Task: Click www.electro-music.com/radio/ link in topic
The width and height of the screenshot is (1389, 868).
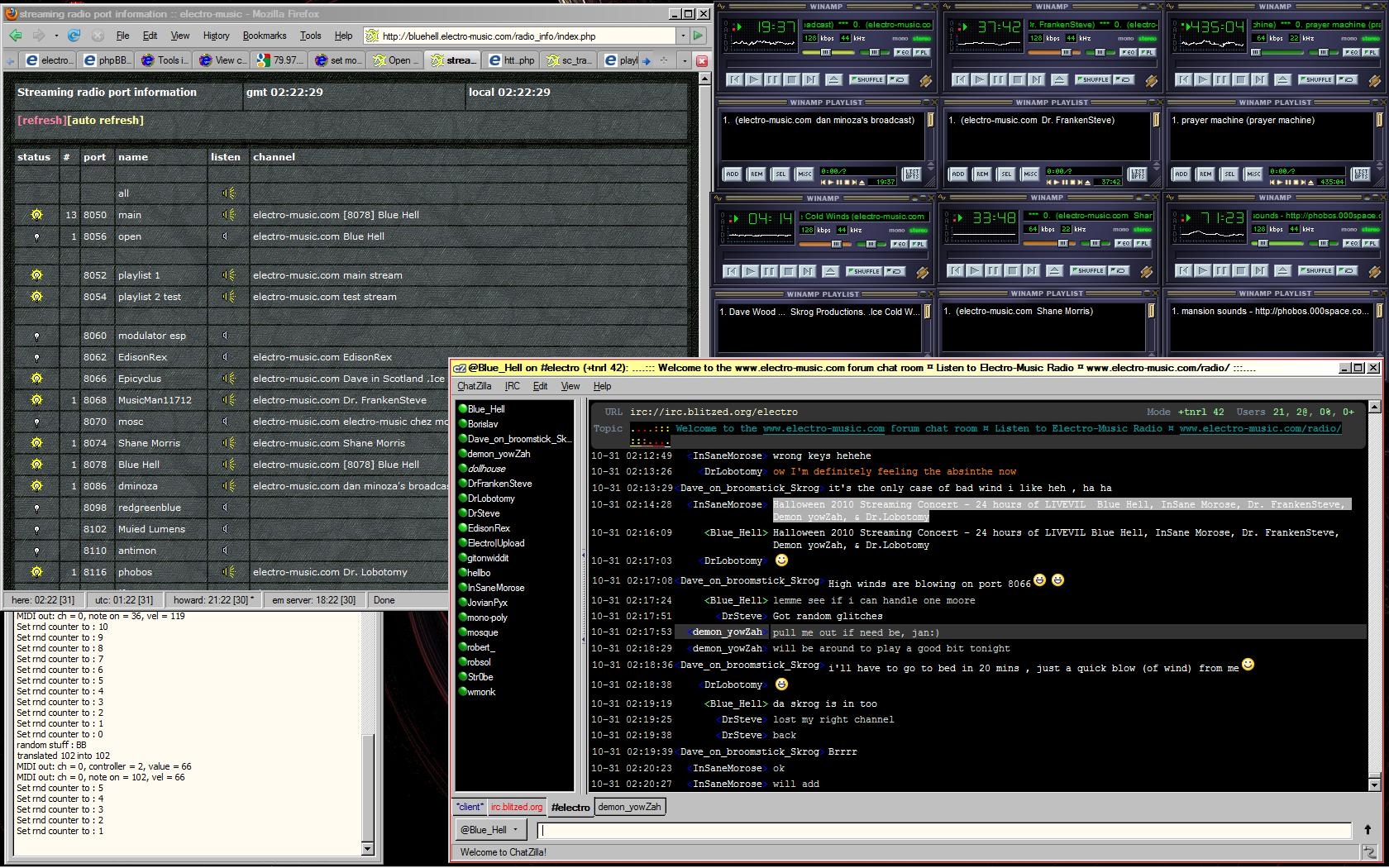Action: pos(1260,428)
